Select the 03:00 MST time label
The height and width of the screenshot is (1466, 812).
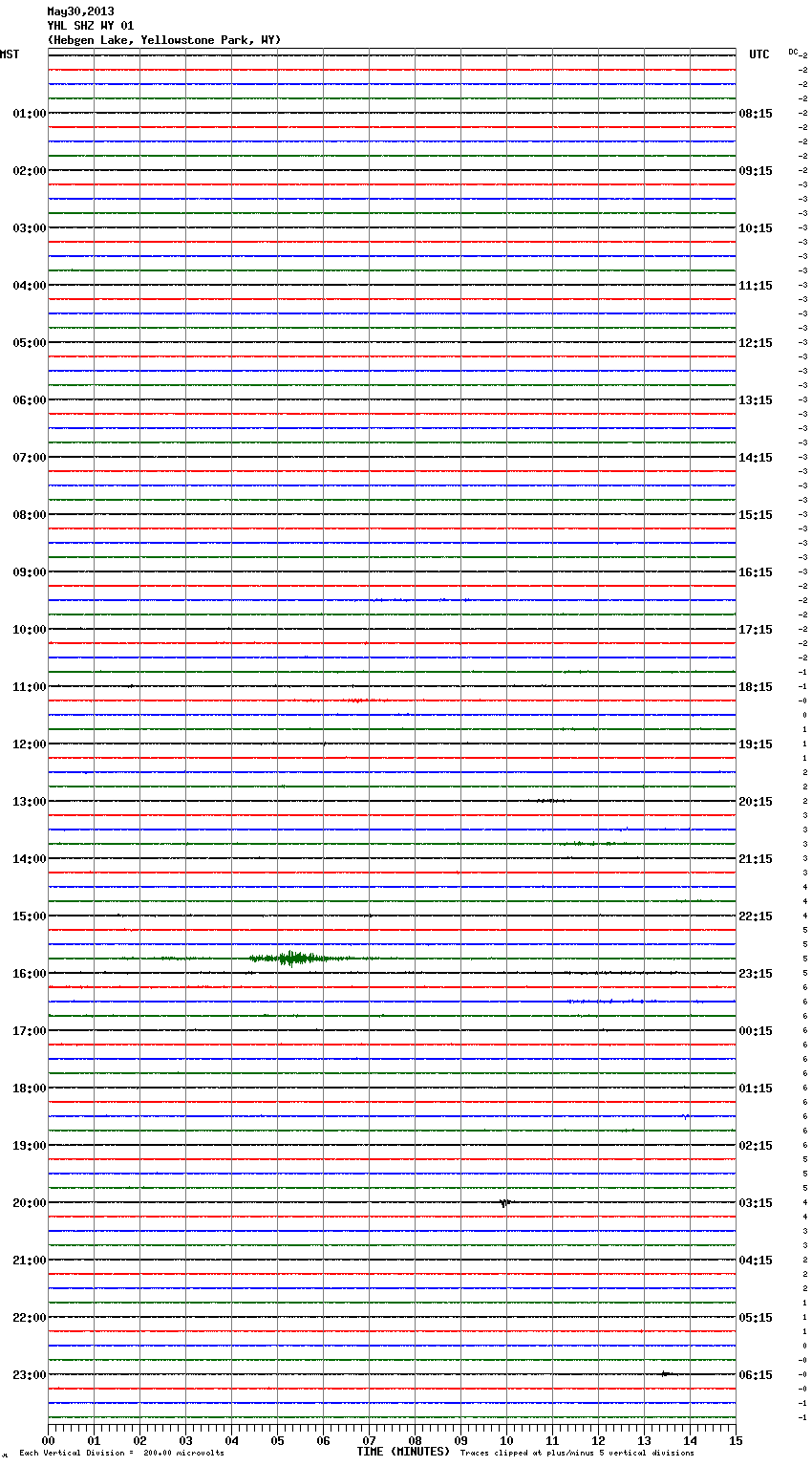click(30, 228)
